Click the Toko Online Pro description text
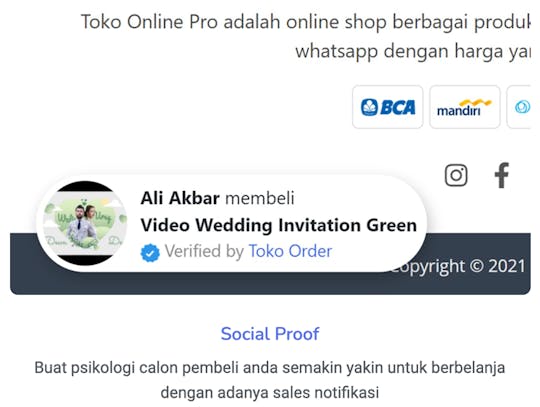This screenshot has height=407, width=540. click(x=305, y=36)
